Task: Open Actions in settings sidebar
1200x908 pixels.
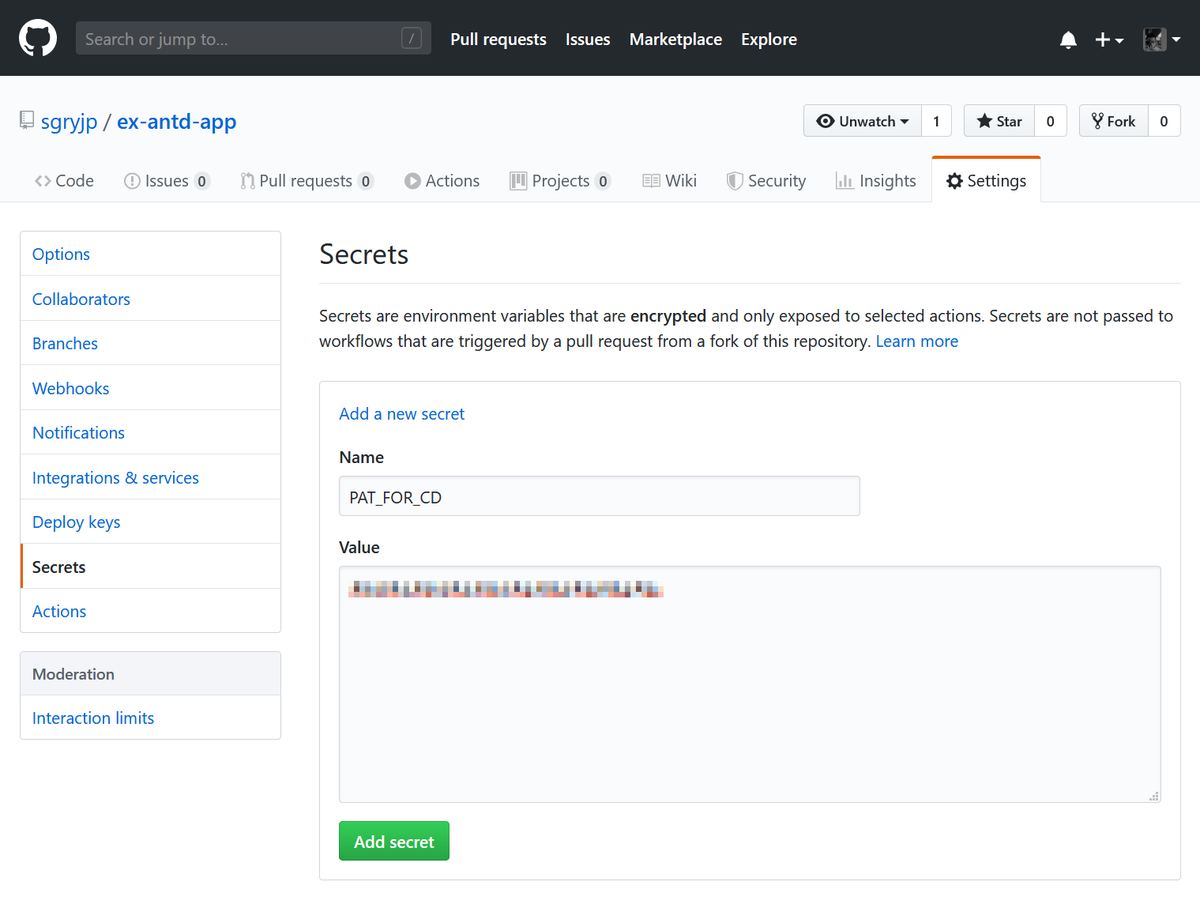Action: 150,611
